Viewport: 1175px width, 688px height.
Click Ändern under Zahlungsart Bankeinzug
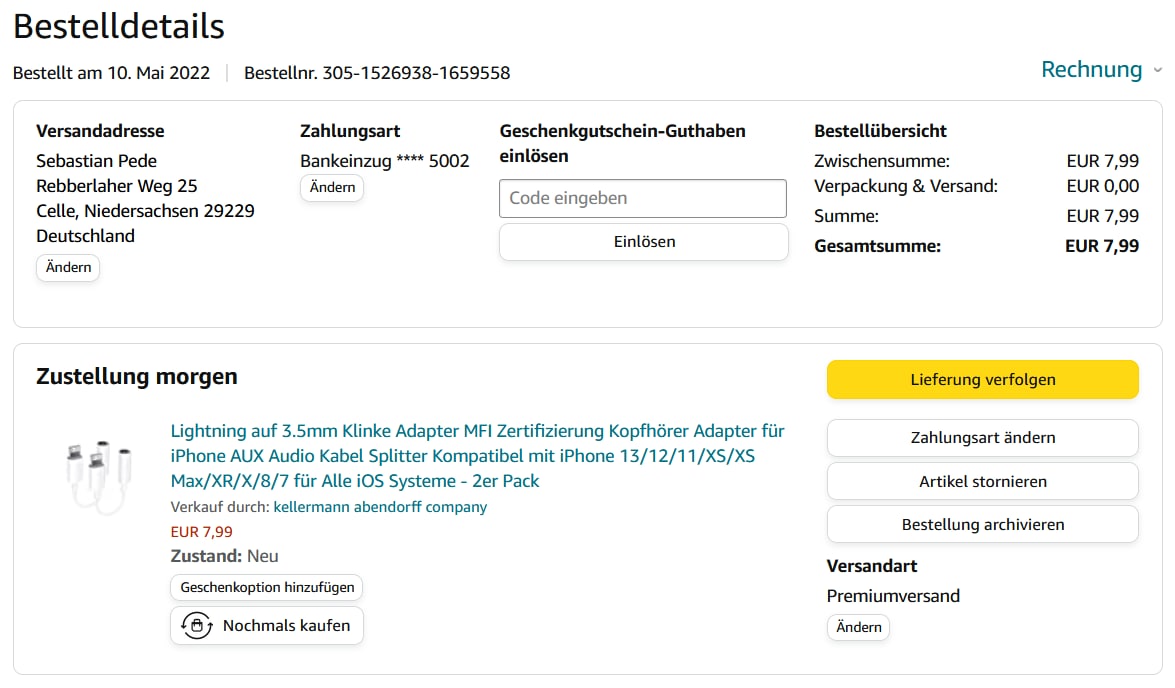tap(332, 187)
